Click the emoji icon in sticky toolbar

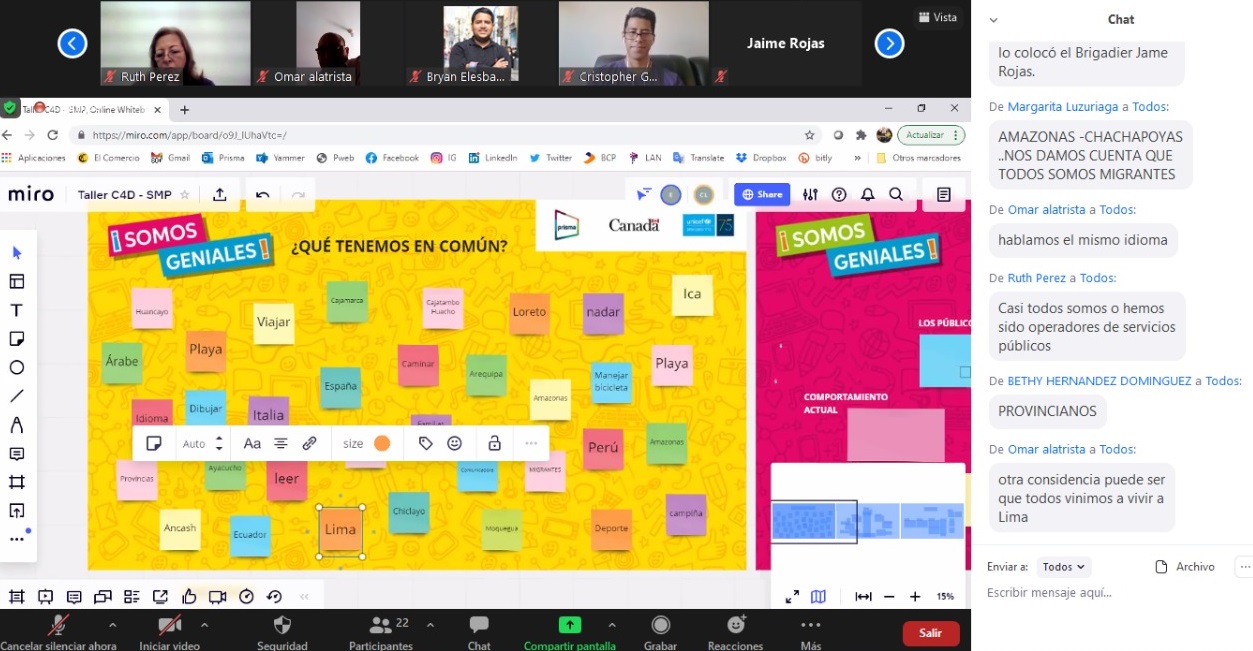(x=455, y=443)
